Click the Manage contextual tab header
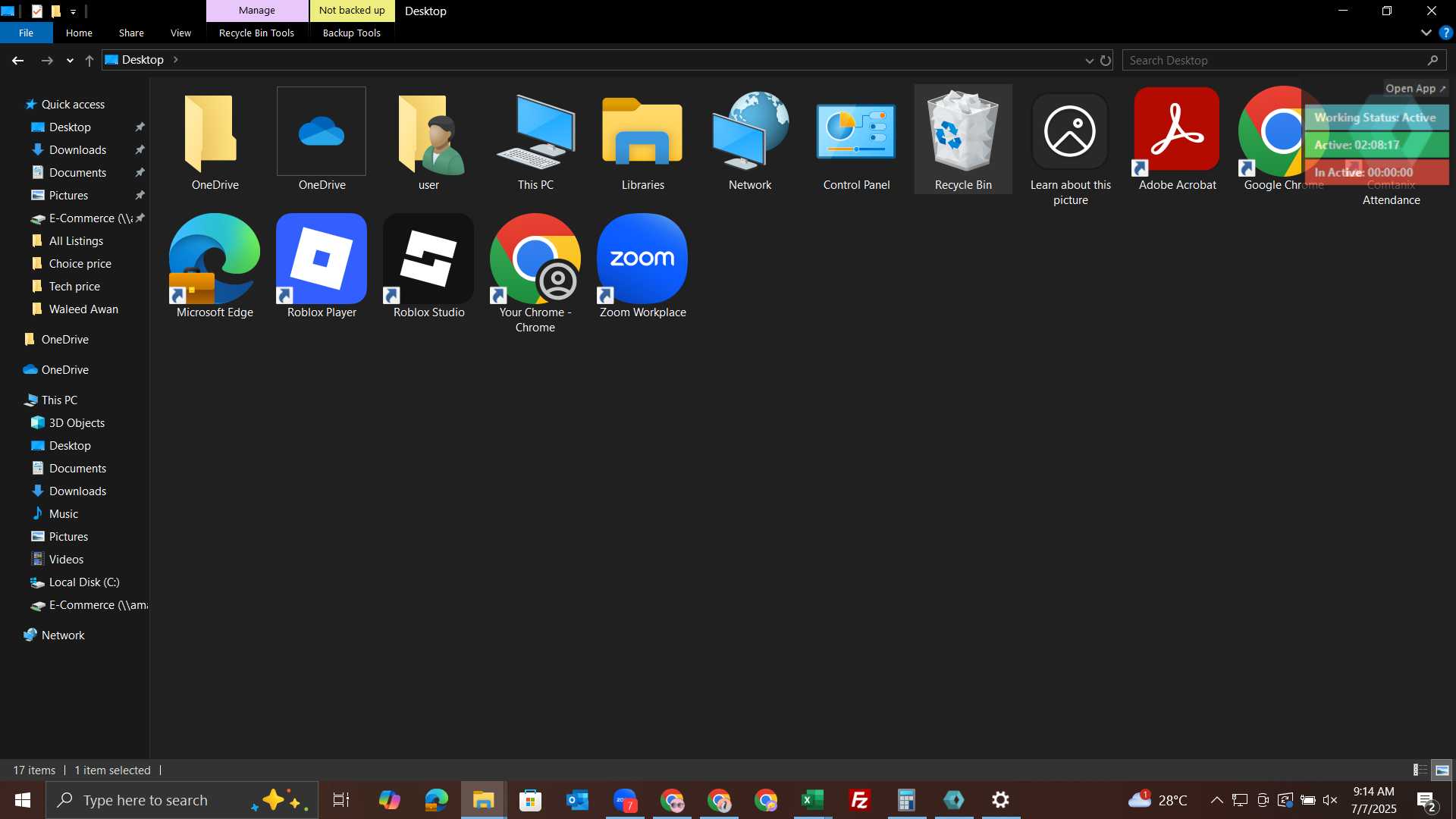Screen dimensions: 1456x819 coord(257,11)
